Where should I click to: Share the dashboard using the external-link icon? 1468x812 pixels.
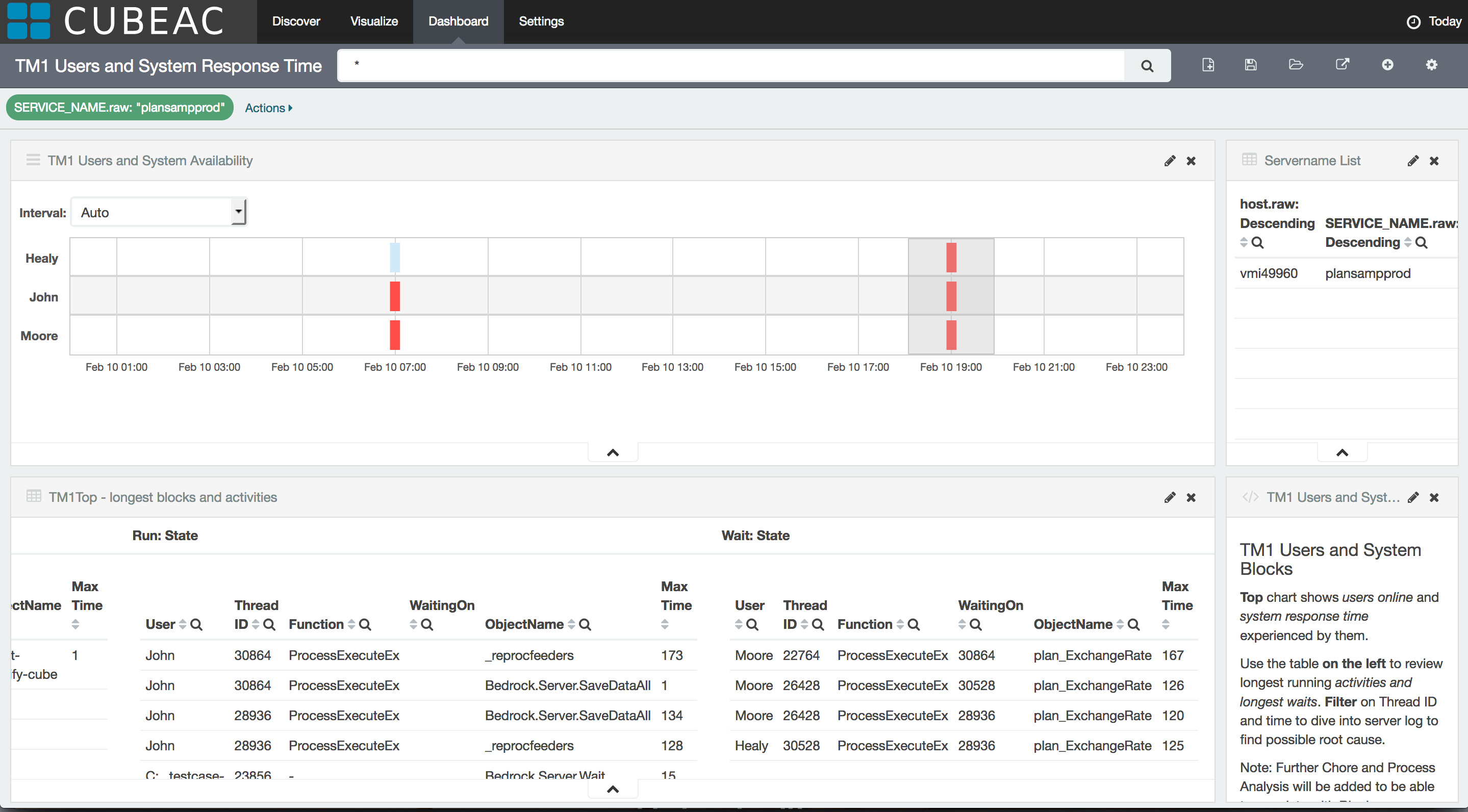coord(1343,64)
